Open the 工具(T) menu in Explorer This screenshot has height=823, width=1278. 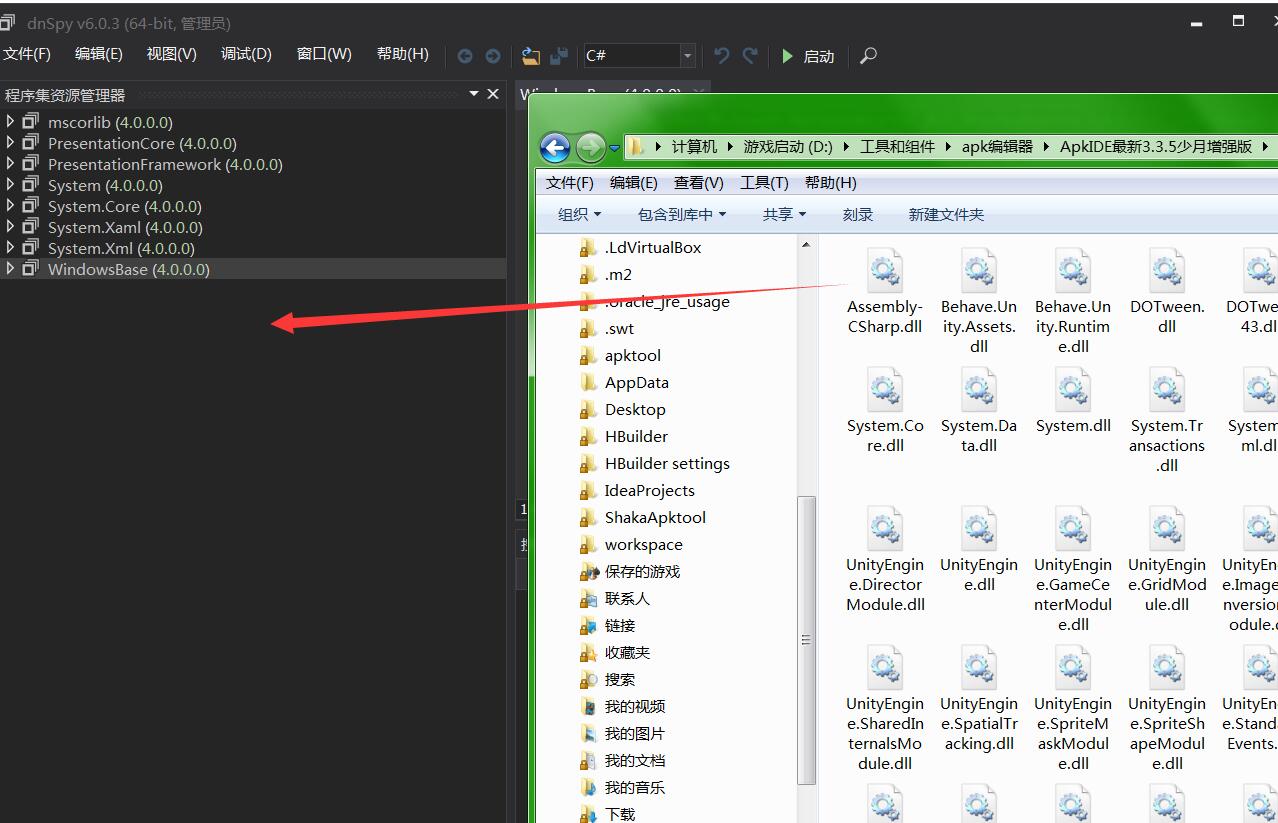pos(764,183)
